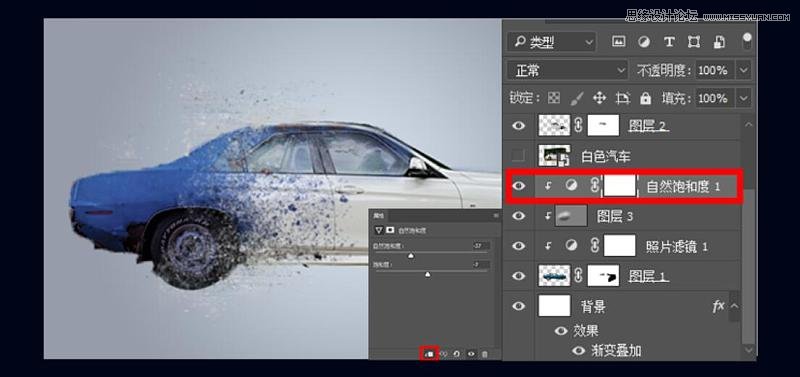
Task: Toggle visibility of 渐变叠加 effect
Action: [578, 351]
